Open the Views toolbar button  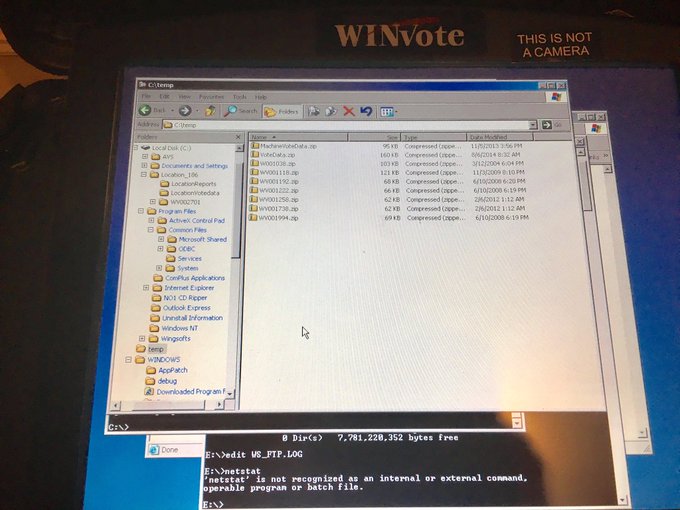[389, 112]
